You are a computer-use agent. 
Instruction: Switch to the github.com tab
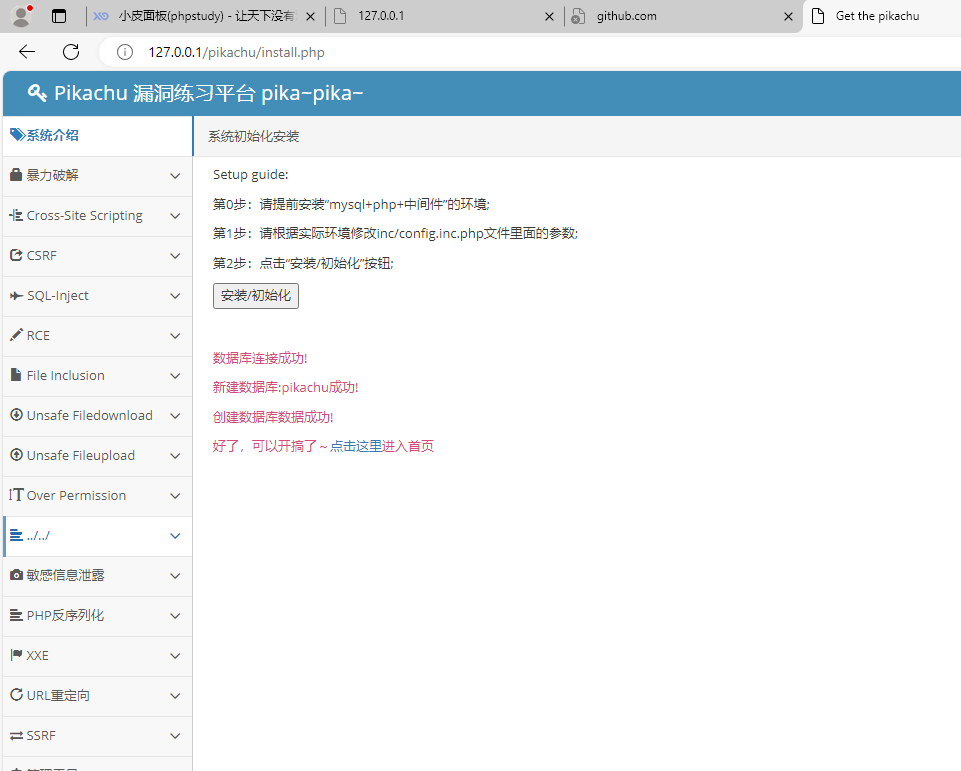coord(684,16)
